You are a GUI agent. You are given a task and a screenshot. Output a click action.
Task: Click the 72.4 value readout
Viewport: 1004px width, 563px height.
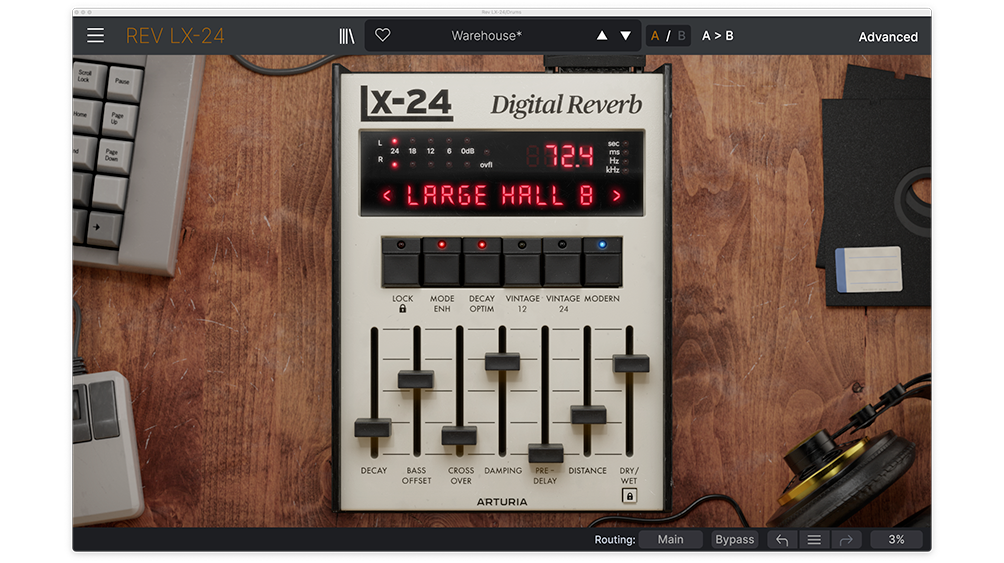[x=568, y=156]
